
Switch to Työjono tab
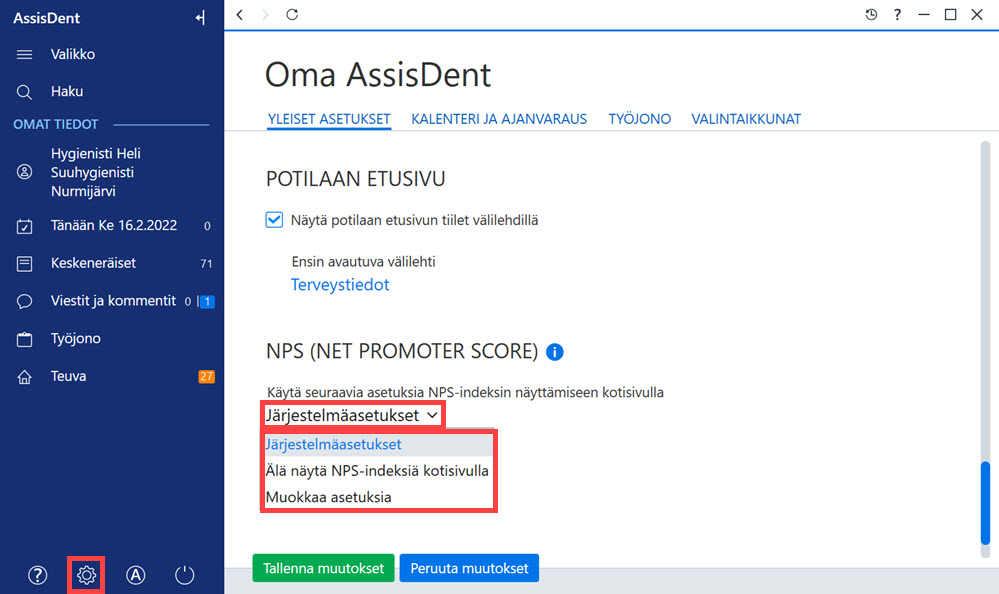(640, 119)
